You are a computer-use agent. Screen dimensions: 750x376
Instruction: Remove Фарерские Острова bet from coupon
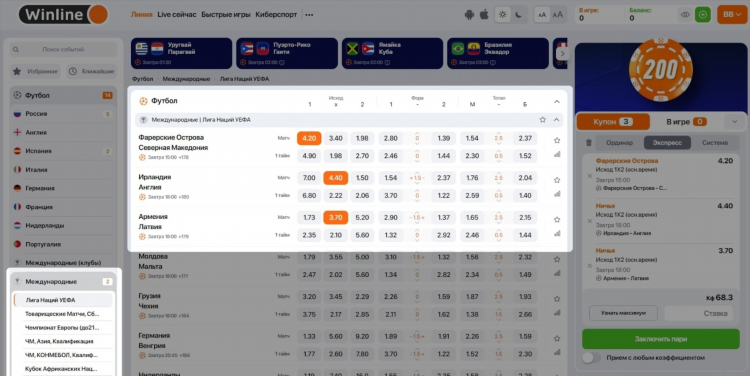589,176
